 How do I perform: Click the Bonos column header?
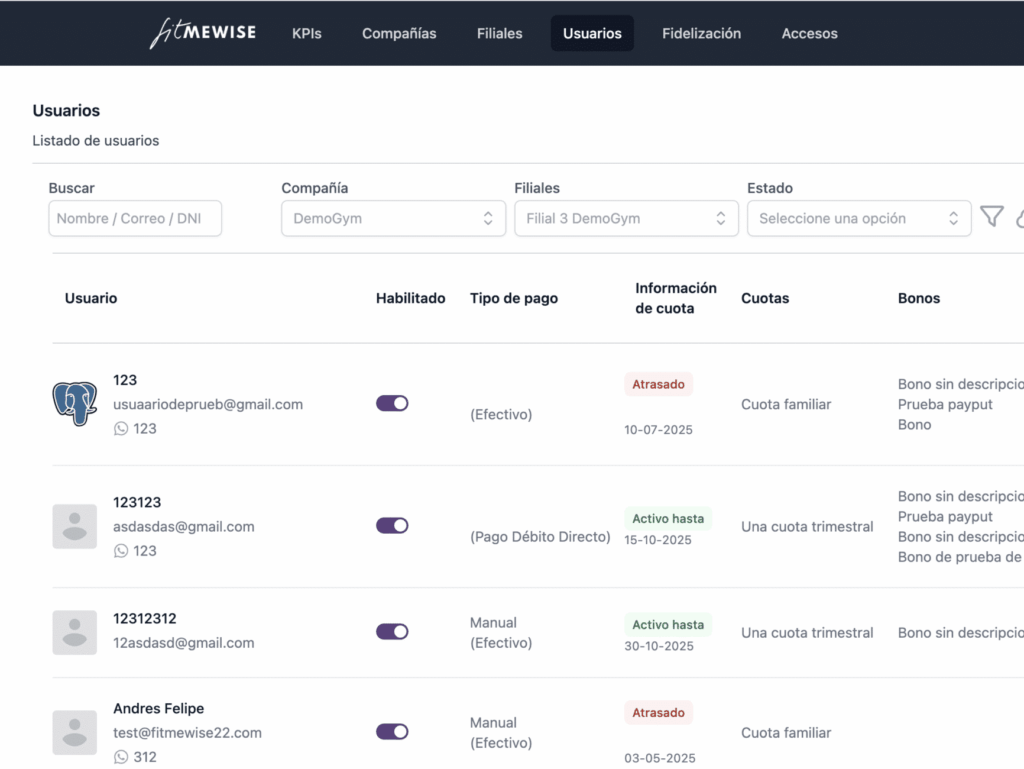[x=919, y=298]
